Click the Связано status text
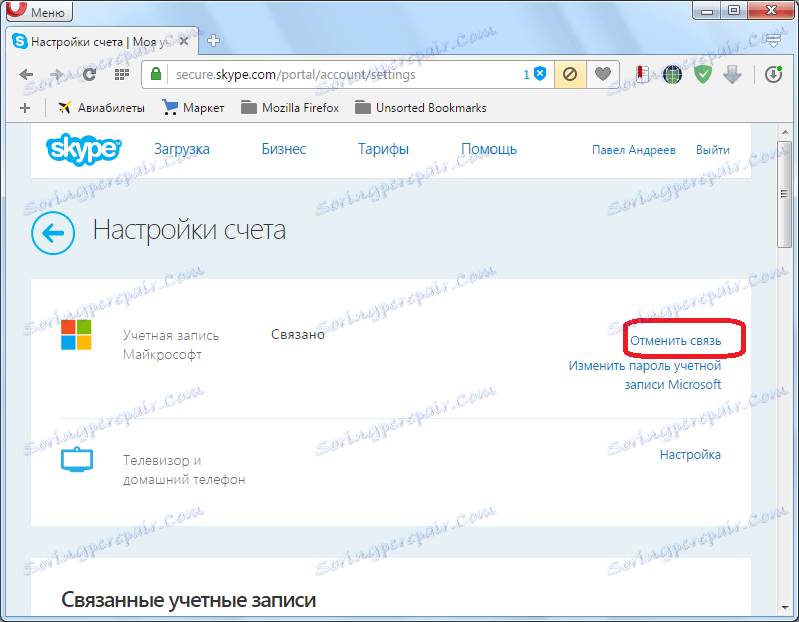The width and height of the screenshot is (799, 622). point(298,335)
